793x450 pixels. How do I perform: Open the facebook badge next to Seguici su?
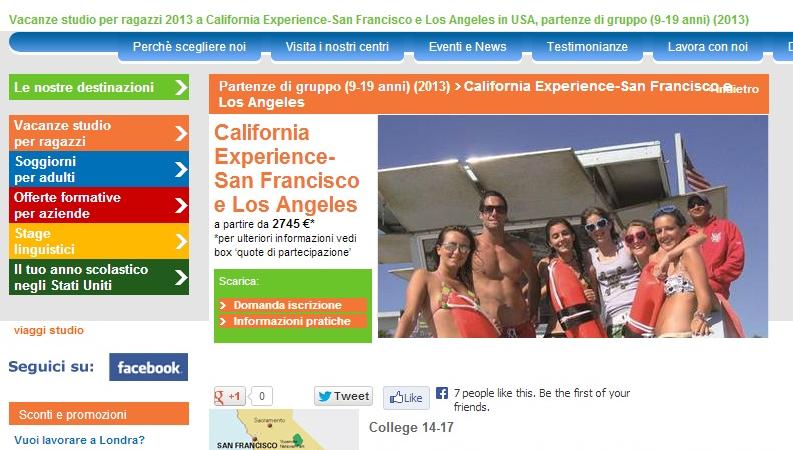pyautogui.click(x=149, y=367)
